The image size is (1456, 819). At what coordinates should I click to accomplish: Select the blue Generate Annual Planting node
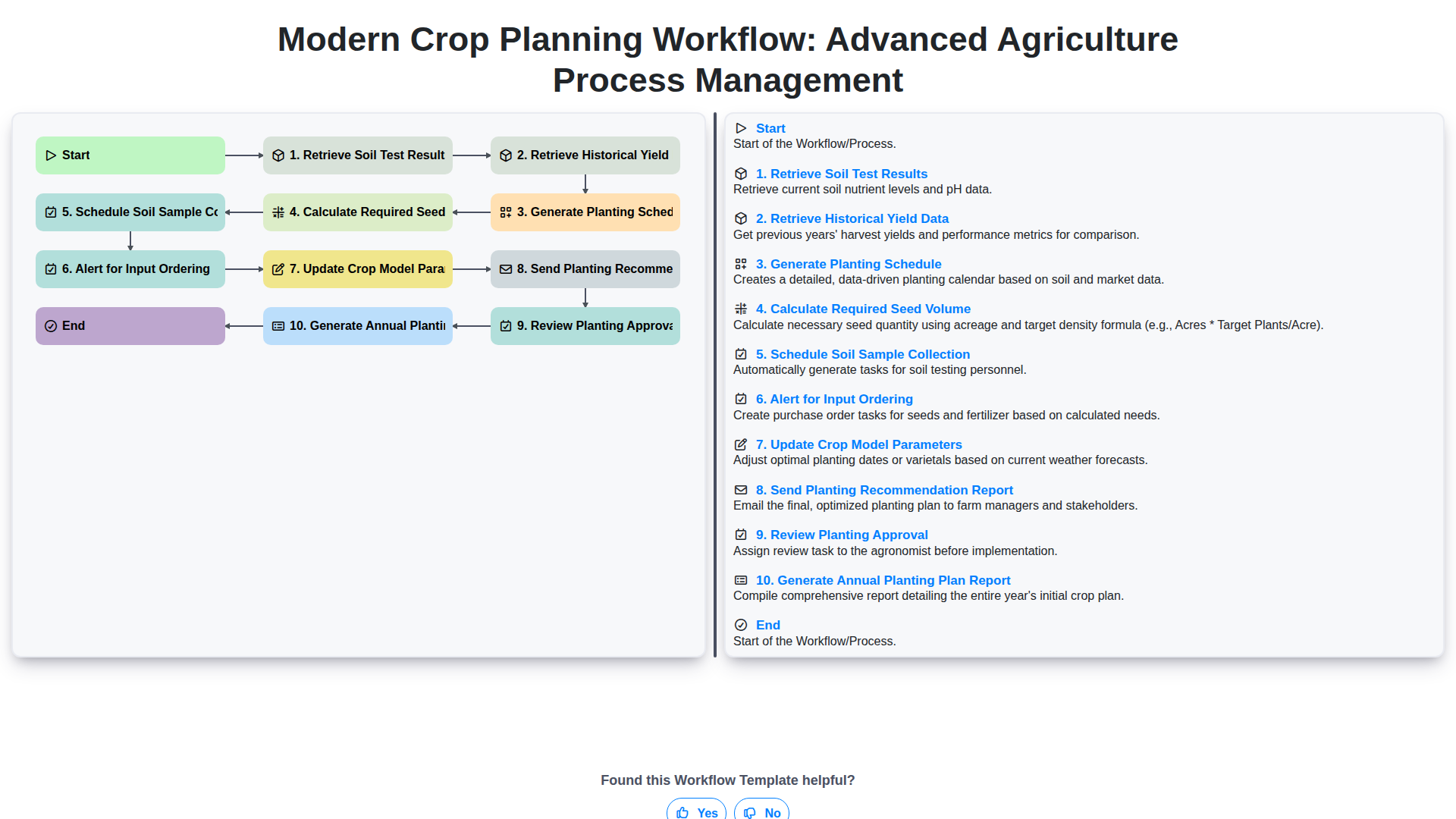(x=358, y=326)
